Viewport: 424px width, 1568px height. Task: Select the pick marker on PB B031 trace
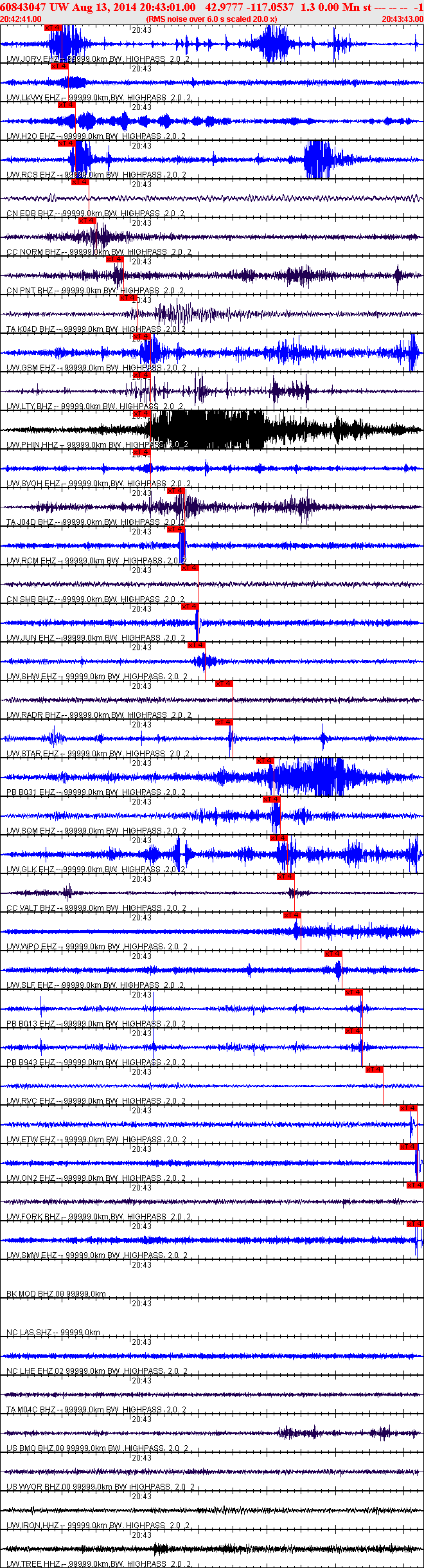[x=265, y=761]
